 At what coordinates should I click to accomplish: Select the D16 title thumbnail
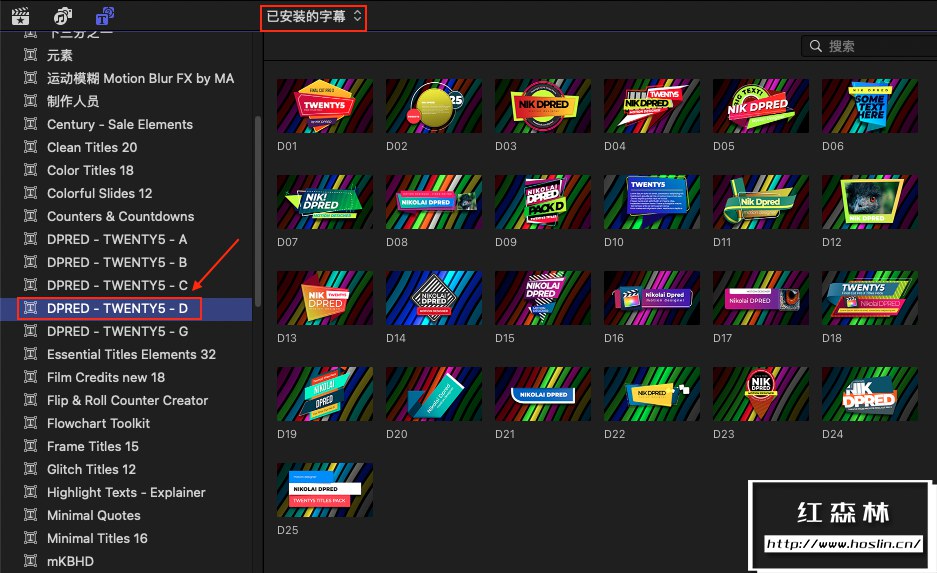point(652,298)
